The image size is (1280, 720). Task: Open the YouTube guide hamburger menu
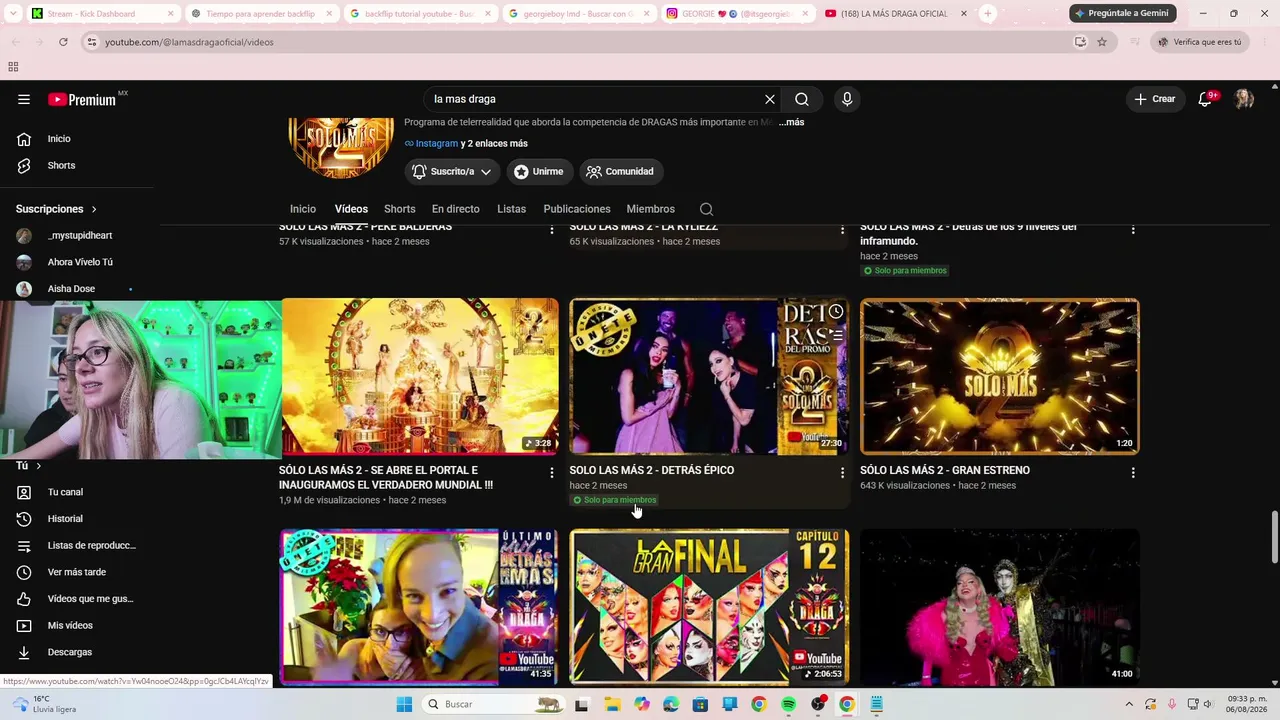[x=24, y=99]
